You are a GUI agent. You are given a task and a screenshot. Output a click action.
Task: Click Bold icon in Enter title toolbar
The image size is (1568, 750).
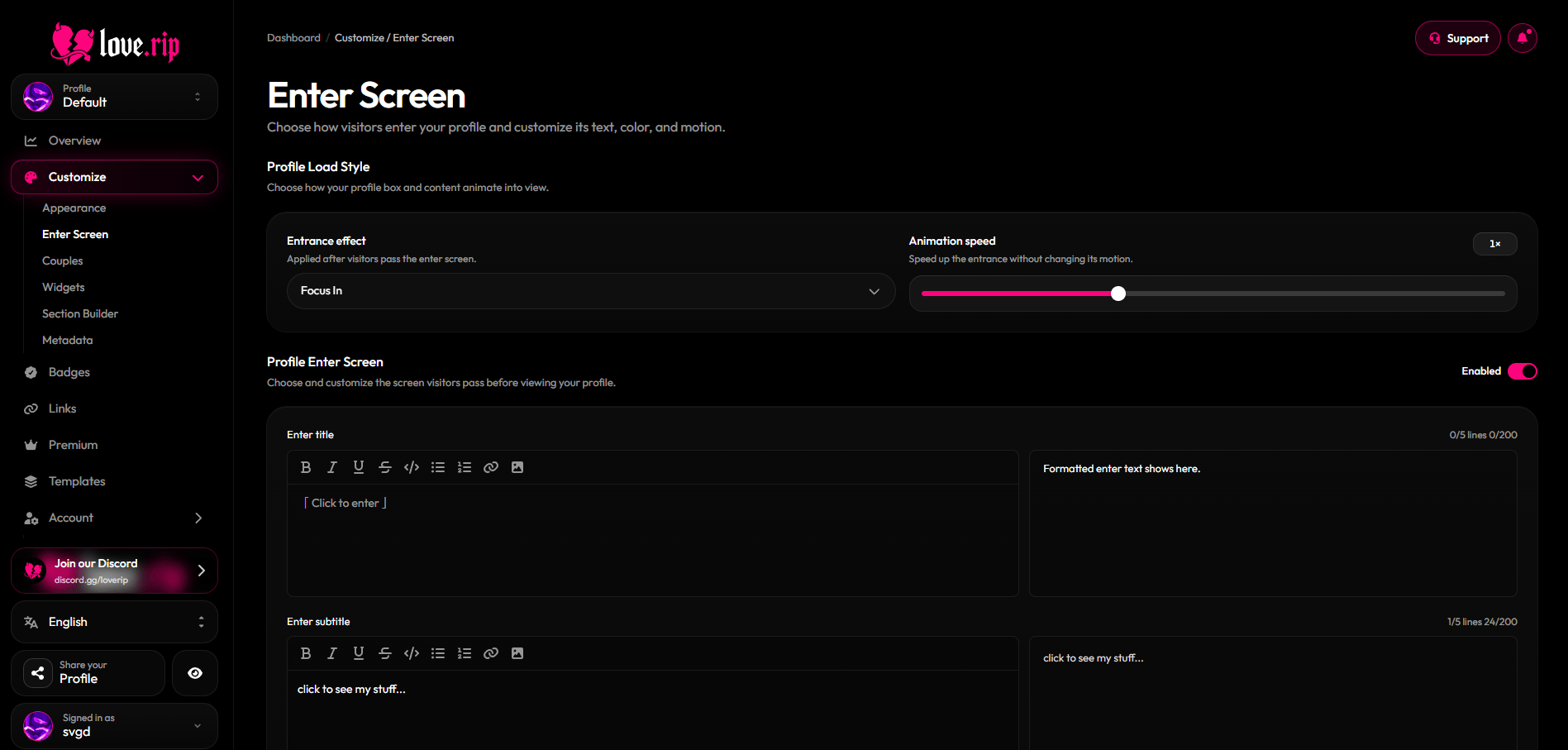coord(306,467)
